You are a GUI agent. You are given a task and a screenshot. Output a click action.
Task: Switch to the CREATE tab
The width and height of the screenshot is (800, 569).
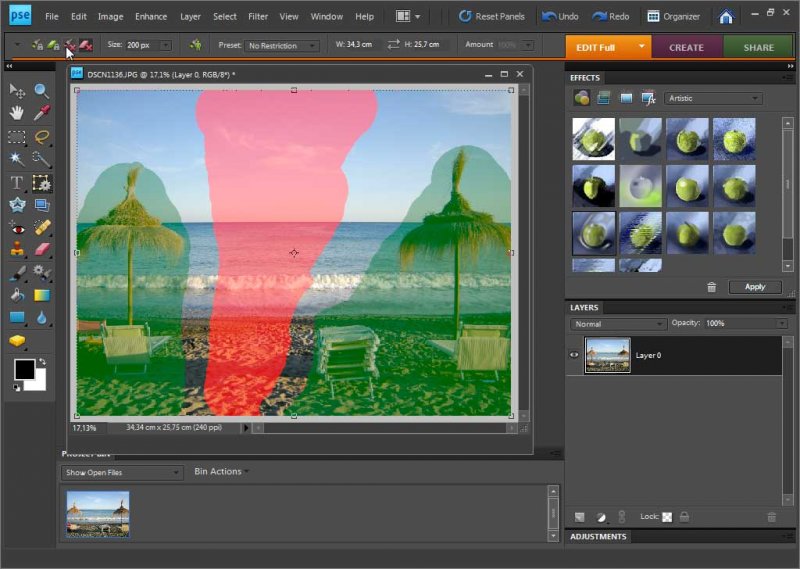pos(686,47)
